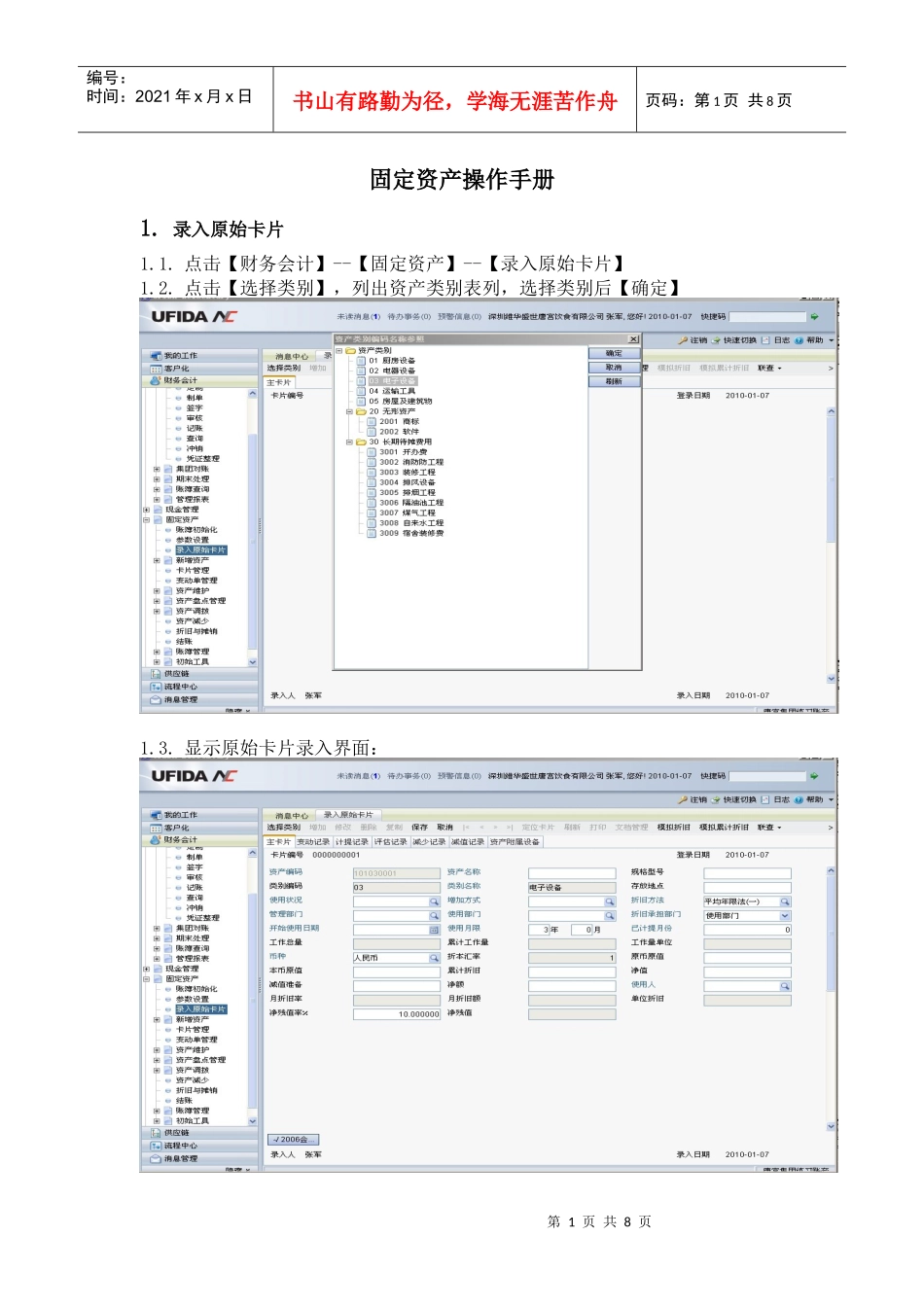Click the 2006会 button
The height and width of the screenshot is (1307, 924).
click(294, 1139)
